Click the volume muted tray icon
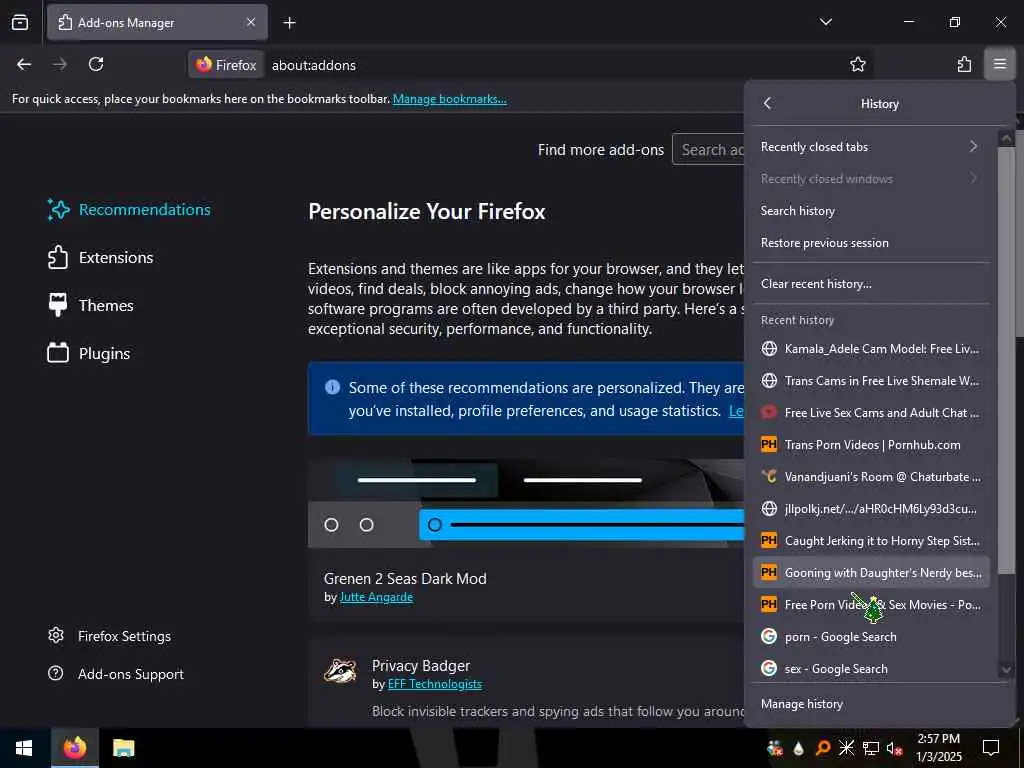Image resolution: width=1024 pixels, height=768 pixels. coord(895,748)
